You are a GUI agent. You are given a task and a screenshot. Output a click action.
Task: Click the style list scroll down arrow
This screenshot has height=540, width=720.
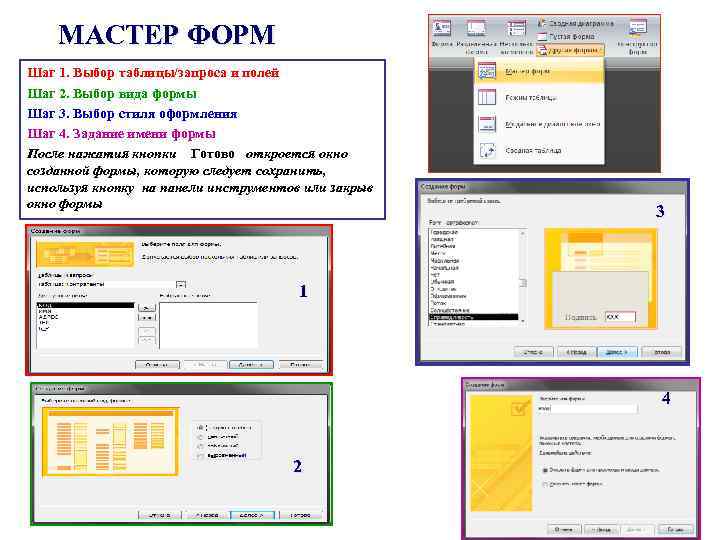tap(523, 321)
